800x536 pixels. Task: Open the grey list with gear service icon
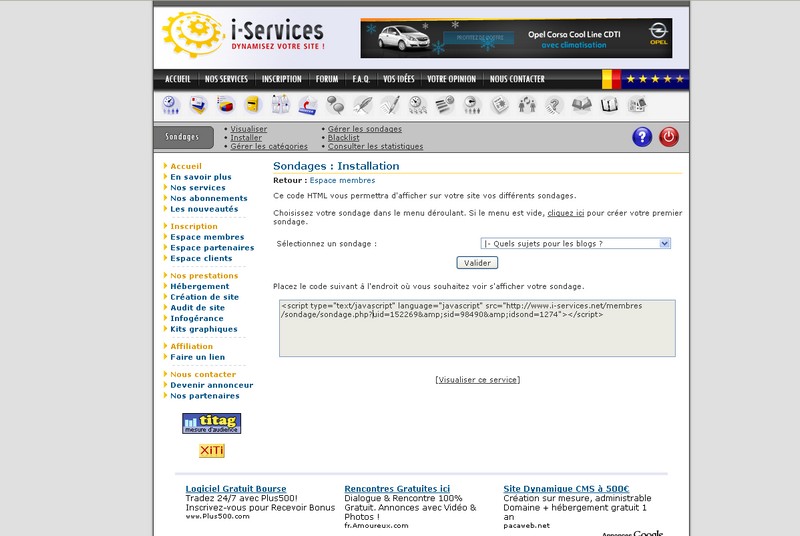tap(445, 105)
